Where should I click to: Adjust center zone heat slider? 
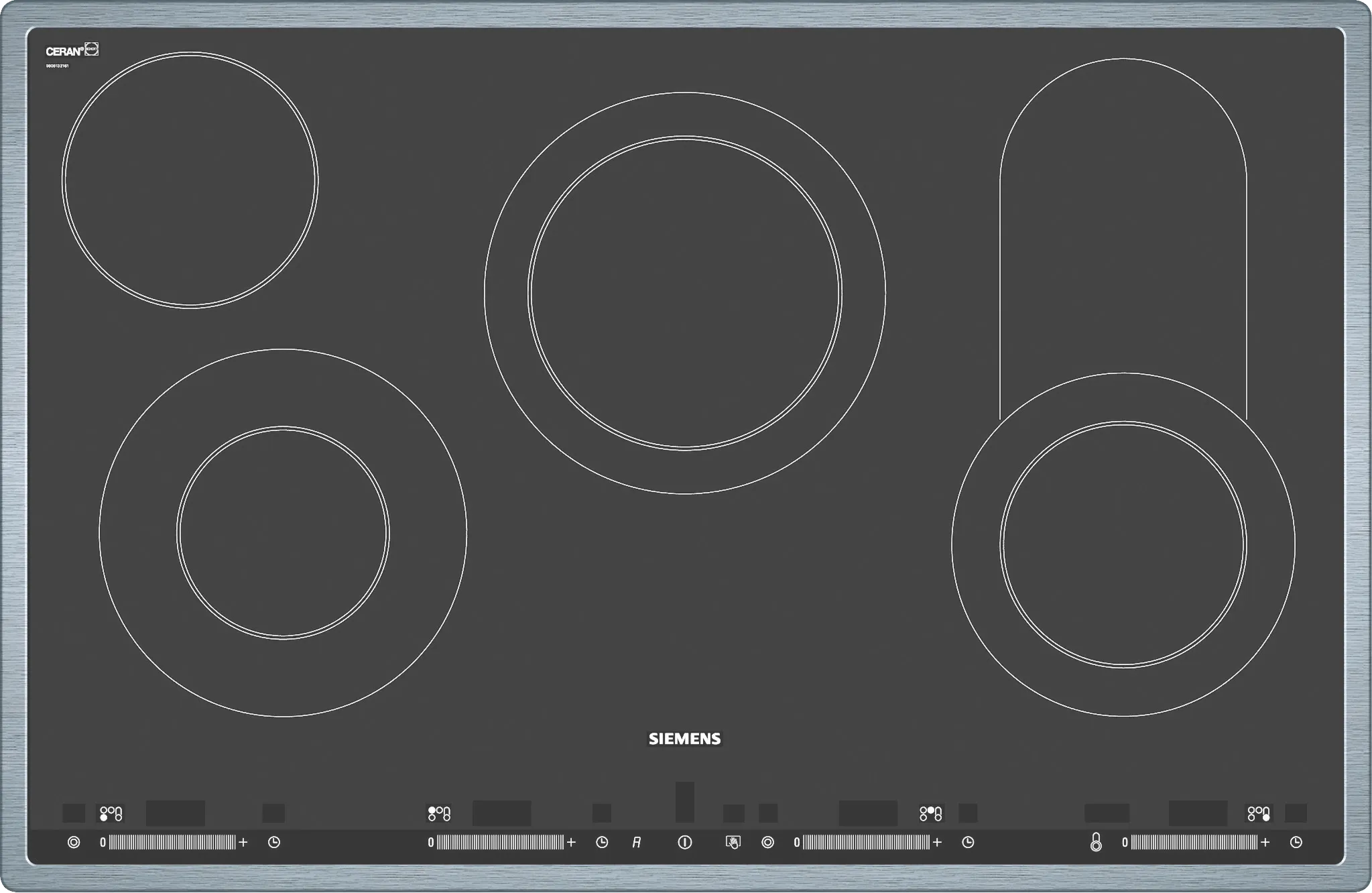(866, 842)
